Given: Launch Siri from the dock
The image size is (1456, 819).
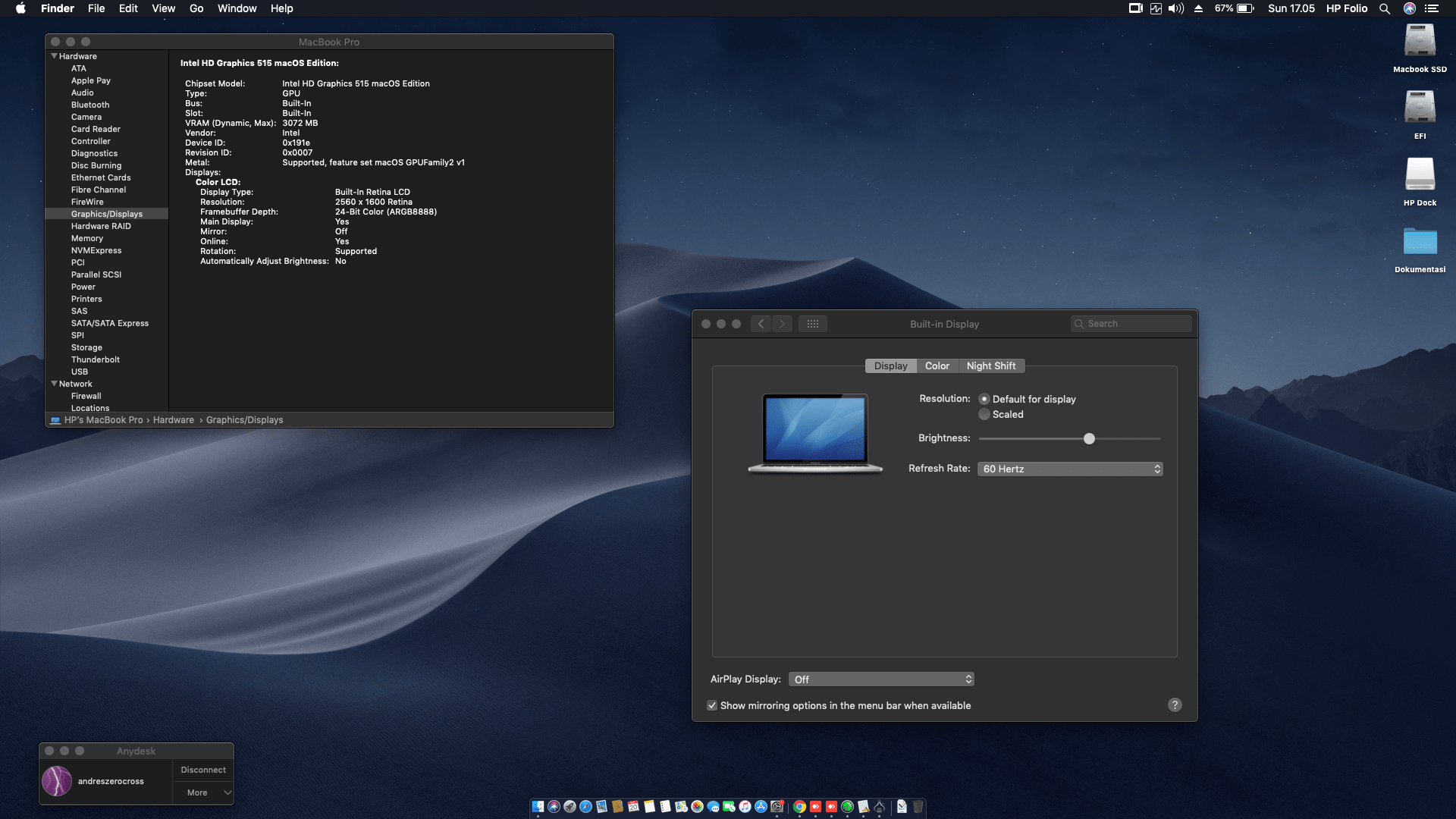Looking at the screenshot, I should 554,806.
